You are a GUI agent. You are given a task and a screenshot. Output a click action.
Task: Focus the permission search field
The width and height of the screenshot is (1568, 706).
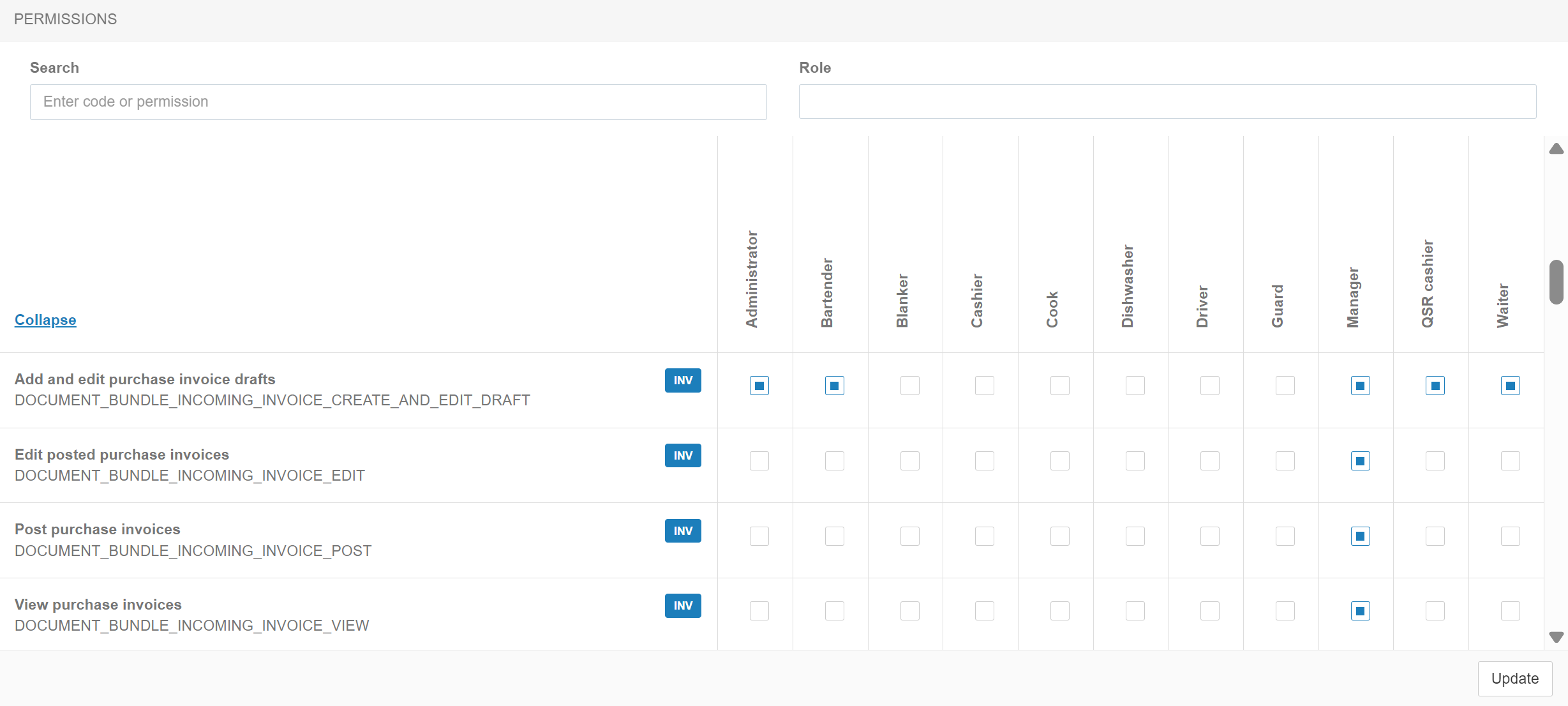[398, 102]
